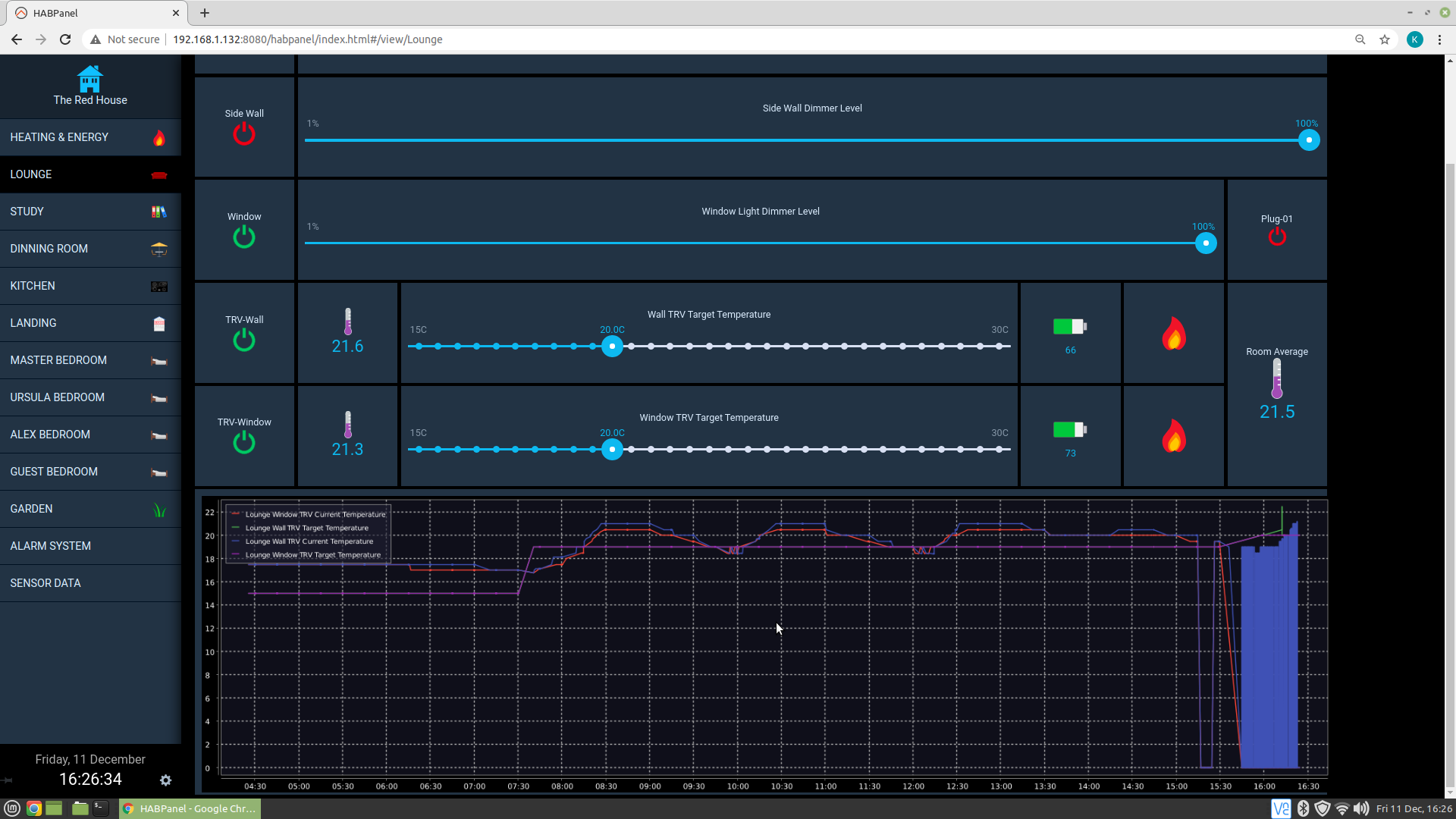
Task: Toggle the Window light power switch
Action: coord(244,237)
